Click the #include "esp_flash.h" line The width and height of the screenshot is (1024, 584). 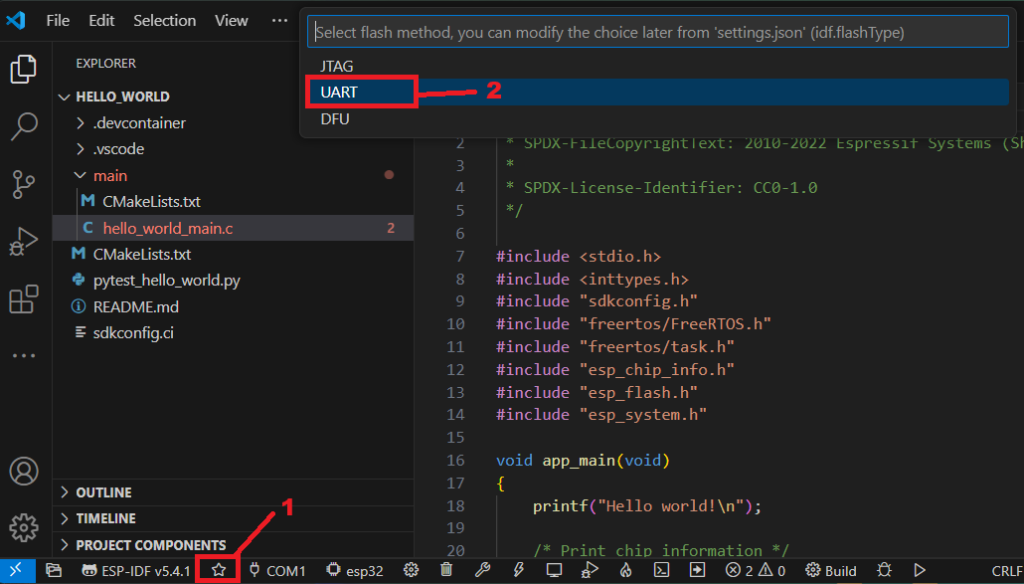(x=596, y=392)
